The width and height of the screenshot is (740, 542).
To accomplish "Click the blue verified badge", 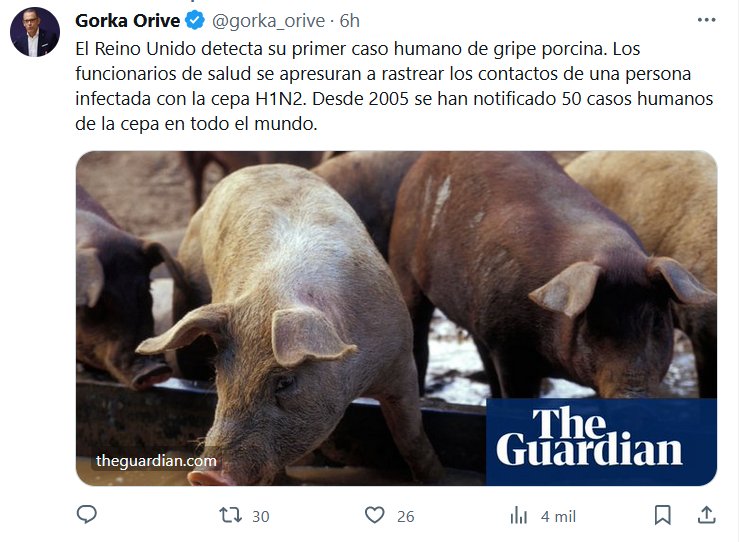I will click(194, 21).
